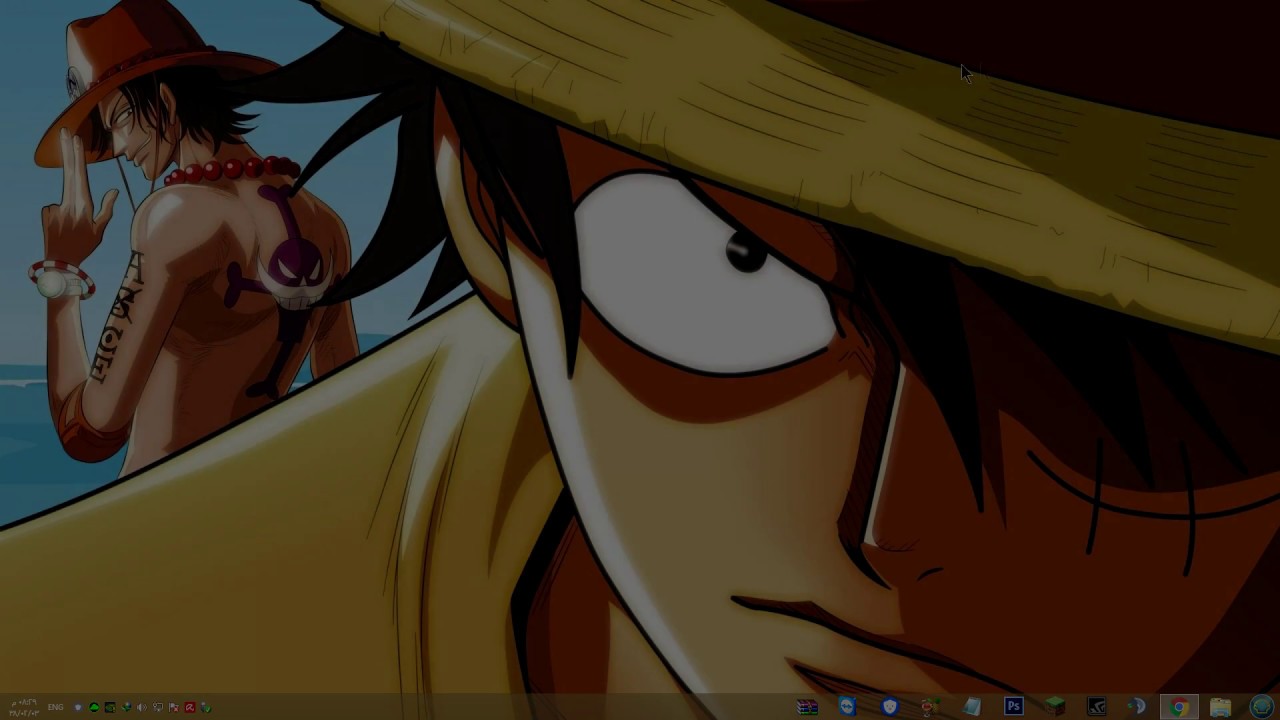Switch to the Google Chrome taskbar window
Image resolution: width=1280 pixels, height=720 pixels.
pyautogui.click(x=1179, y=707)
